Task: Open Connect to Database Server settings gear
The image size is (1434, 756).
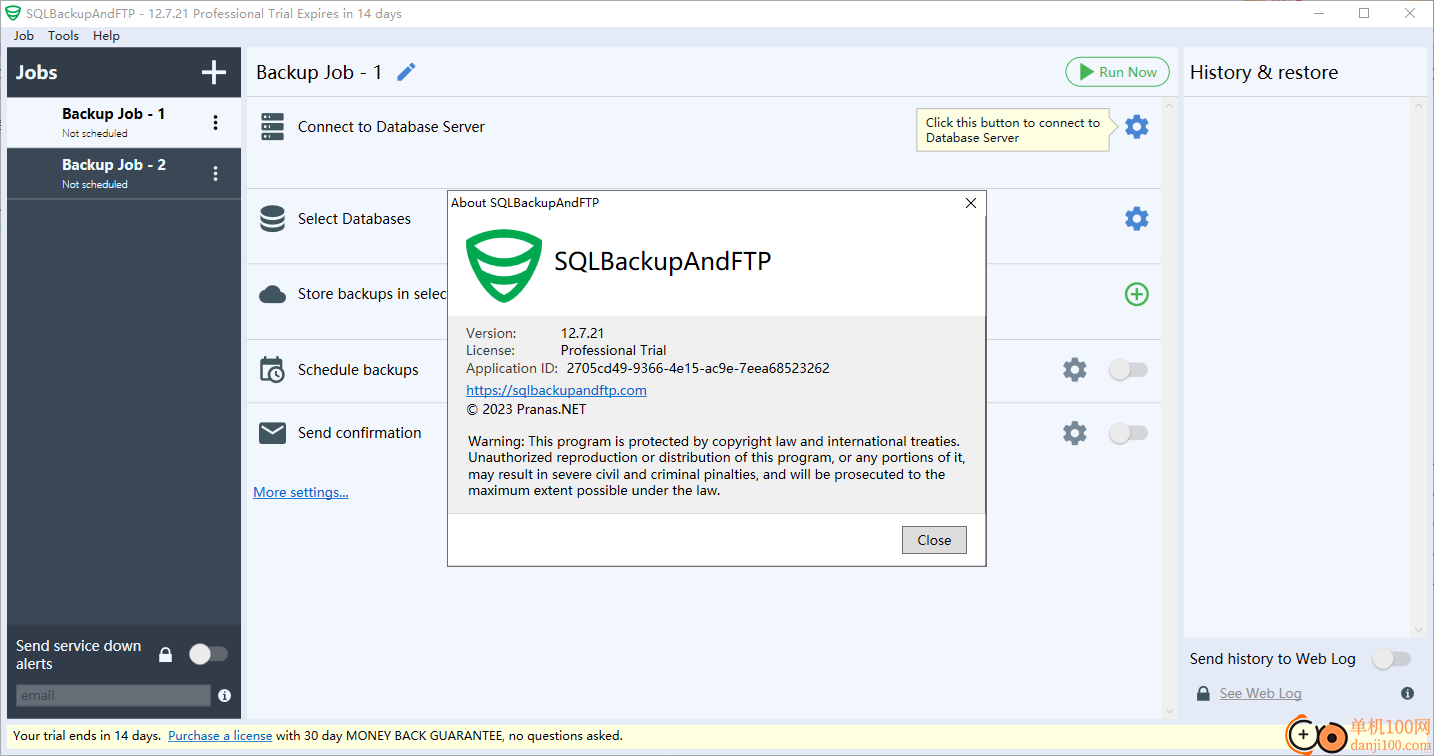Action: (x=1137, y=127)
